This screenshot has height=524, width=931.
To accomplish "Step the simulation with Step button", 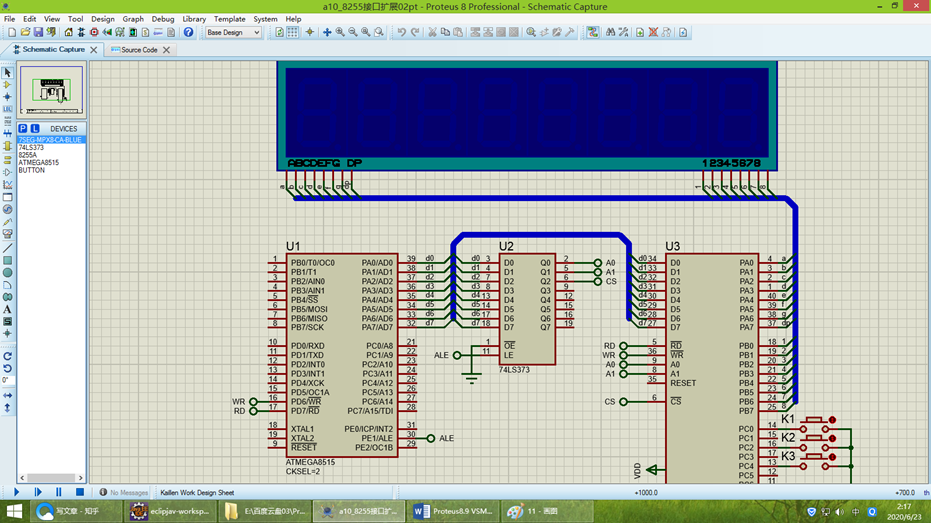I will [37, 492].
